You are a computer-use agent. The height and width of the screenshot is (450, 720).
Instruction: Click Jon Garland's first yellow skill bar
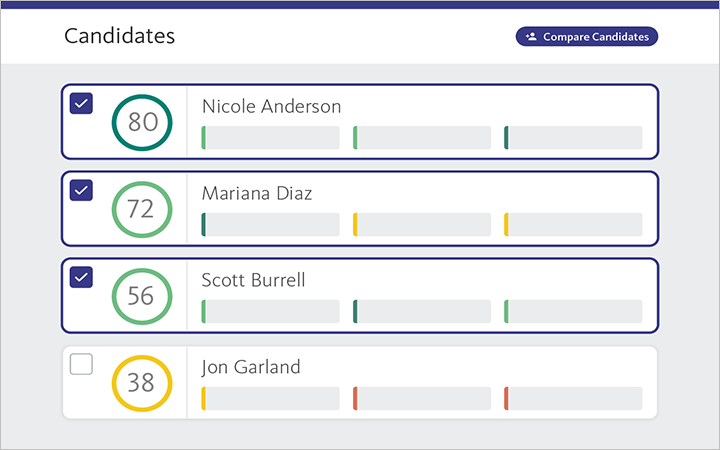271,398
